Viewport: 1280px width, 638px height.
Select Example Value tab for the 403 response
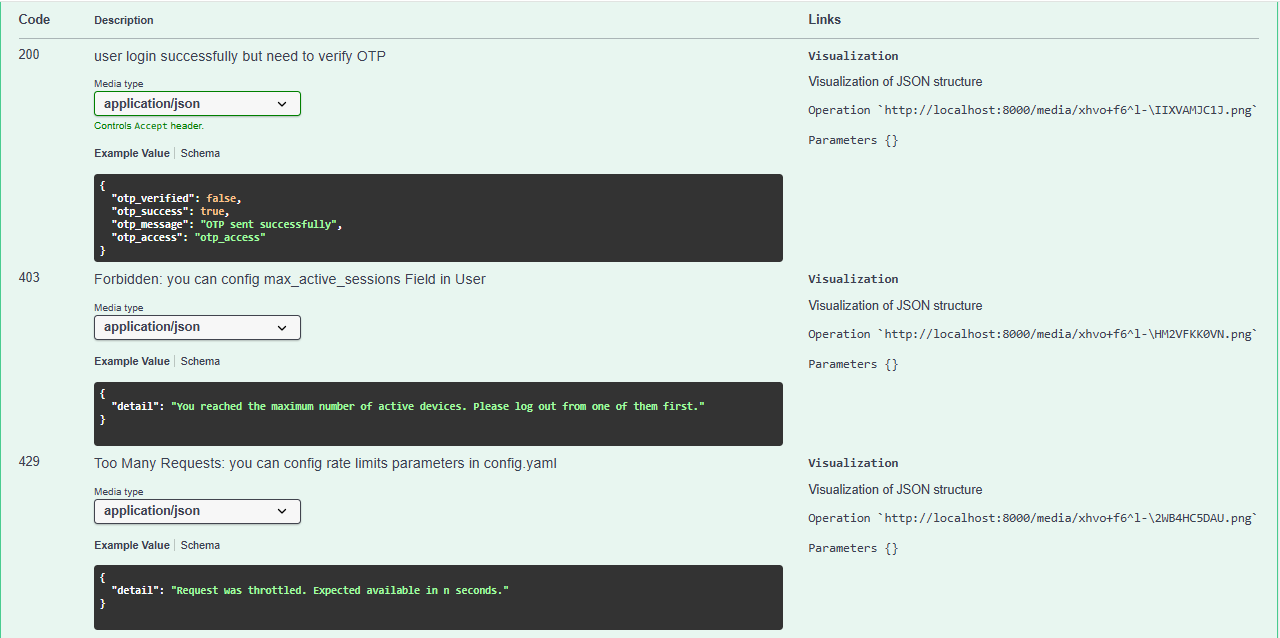coord(132,362)
